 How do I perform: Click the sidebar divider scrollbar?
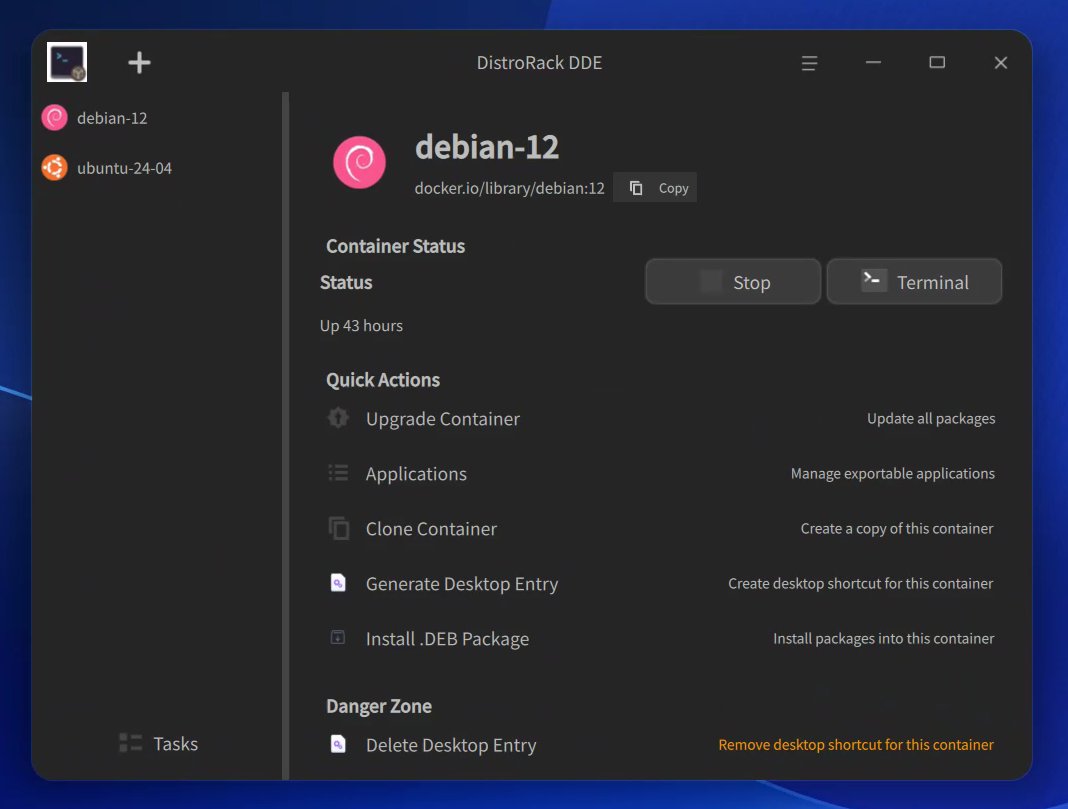(x=285, y=436)
